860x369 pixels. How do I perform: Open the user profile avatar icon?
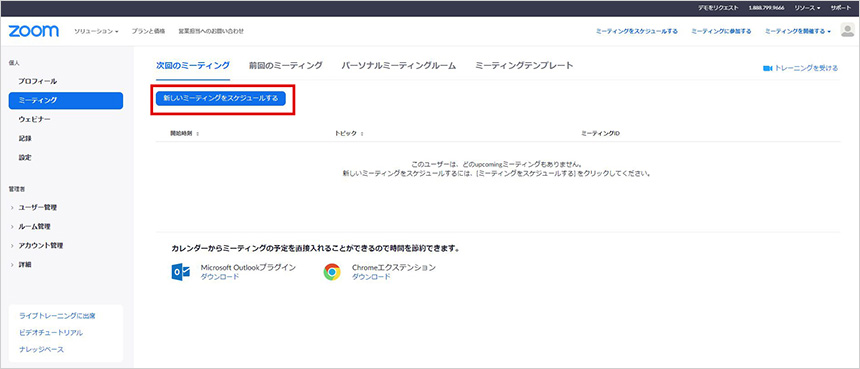[x=847, y=31]
